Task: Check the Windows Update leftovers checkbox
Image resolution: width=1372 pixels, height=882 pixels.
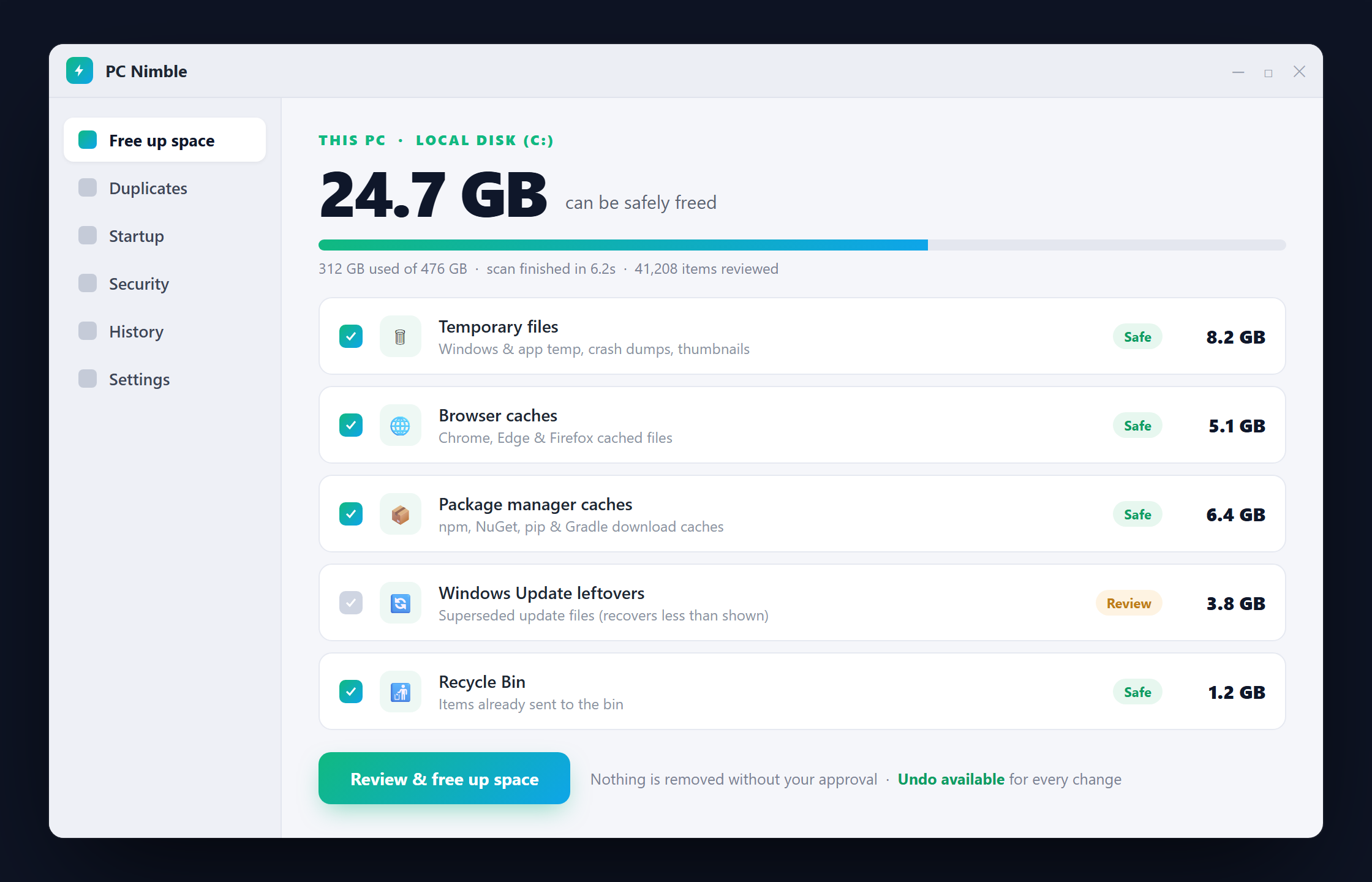Action: click(351, 603)
